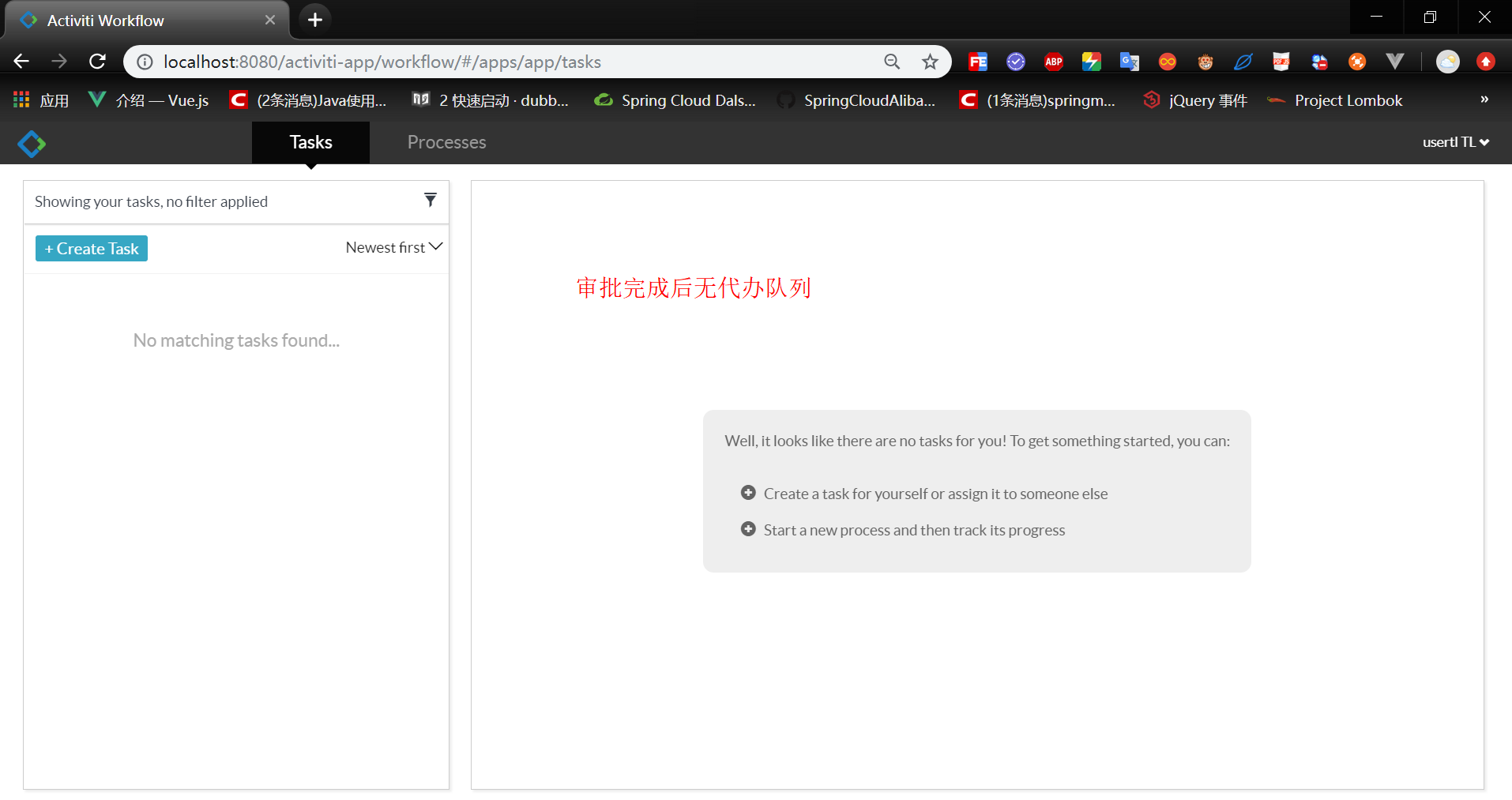Click the browser back arrow
This screenshot has width=1512, height=800.
[21, 61]
